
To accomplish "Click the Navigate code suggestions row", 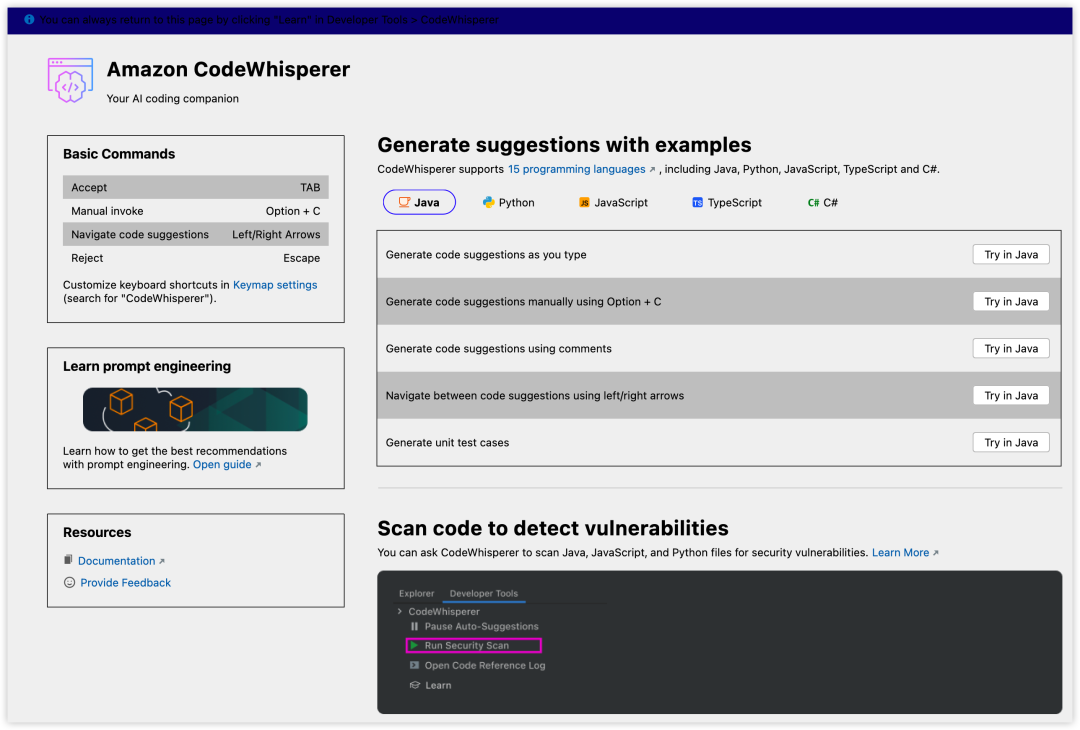I will pos(196,234).
